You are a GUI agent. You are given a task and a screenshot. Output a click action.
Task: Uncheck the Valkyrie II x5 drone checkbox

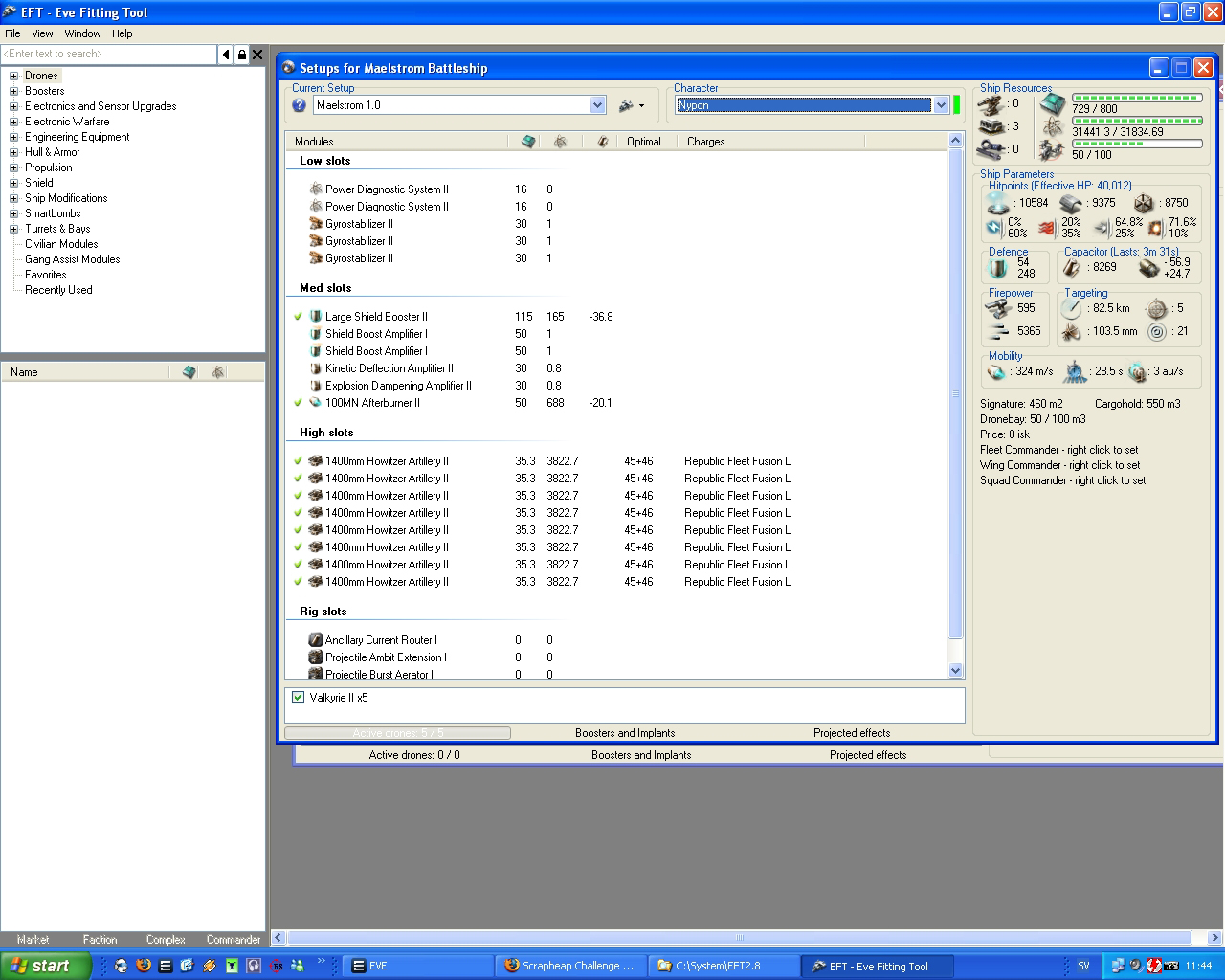point(298,698)
